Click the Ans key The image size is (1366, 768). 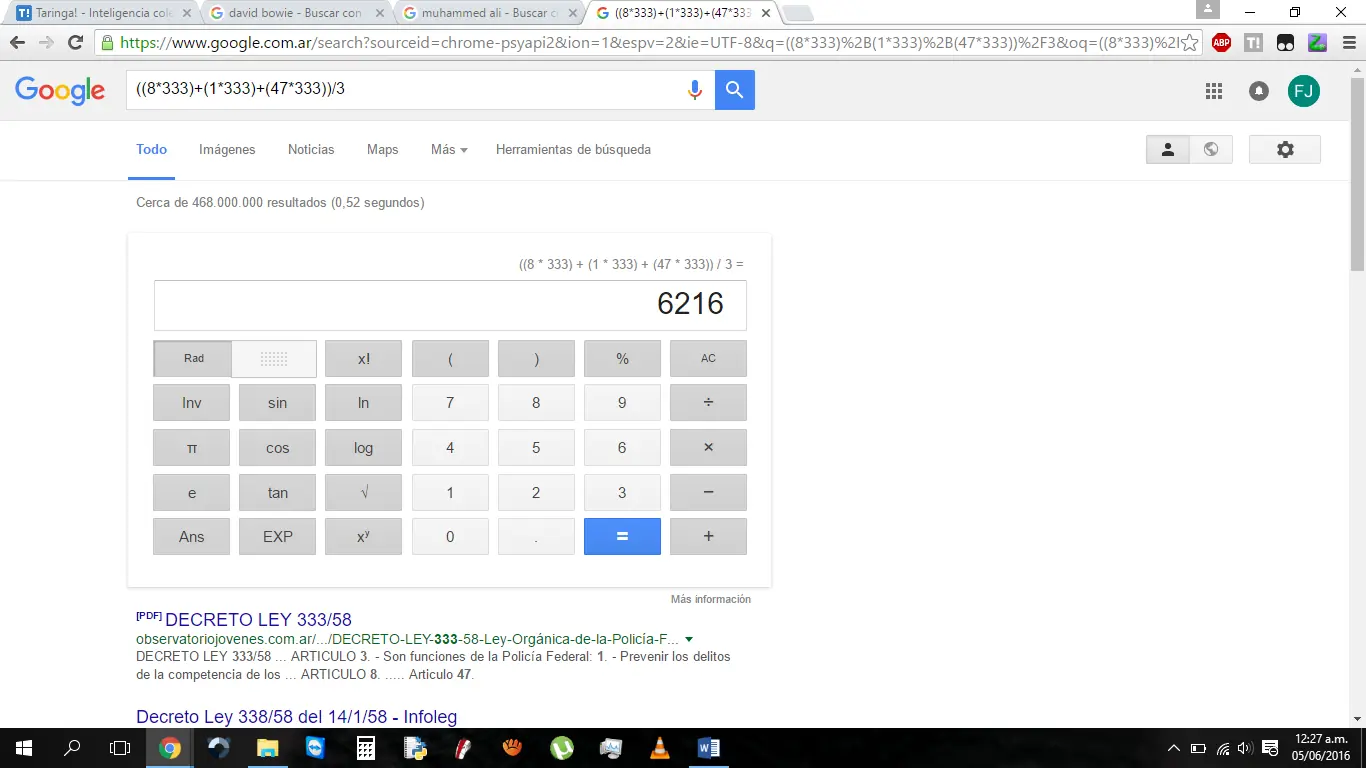191,537
